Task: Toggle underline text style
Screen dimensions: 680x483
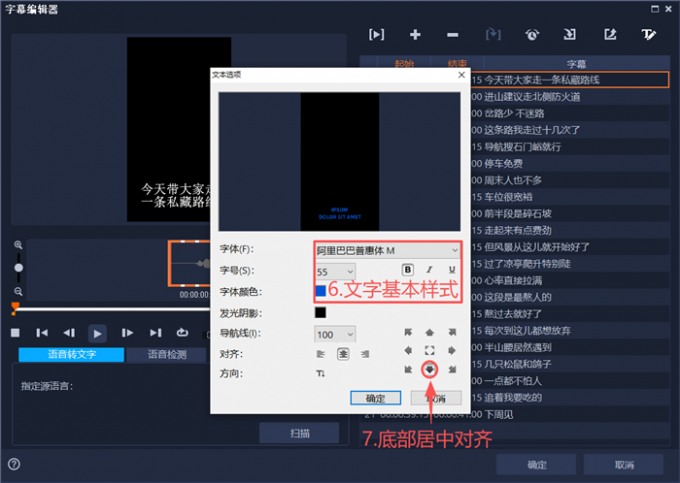Action: (452, 270)
